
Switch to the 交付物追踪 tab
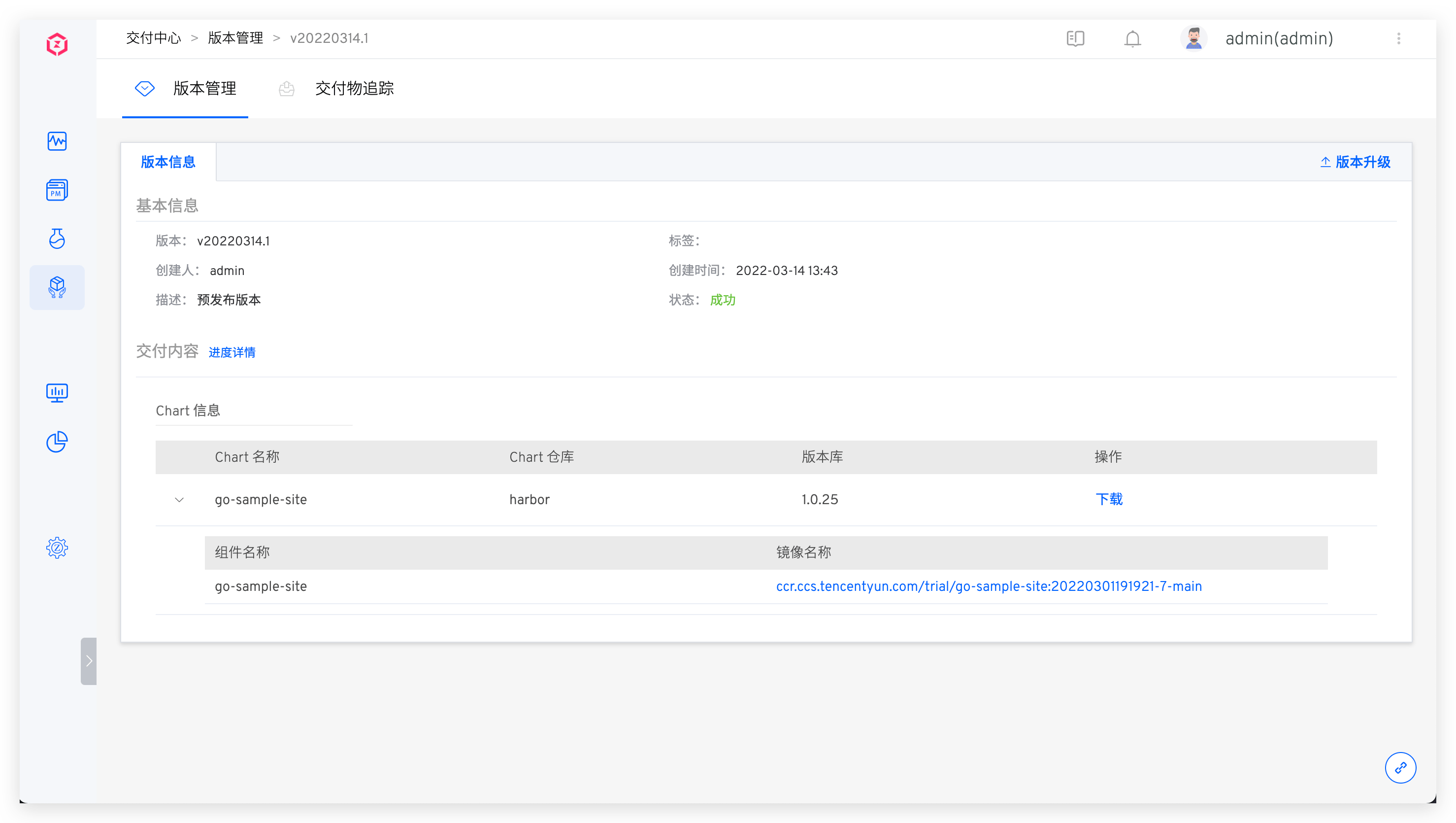pyautogui.click(x=354, y=89)
